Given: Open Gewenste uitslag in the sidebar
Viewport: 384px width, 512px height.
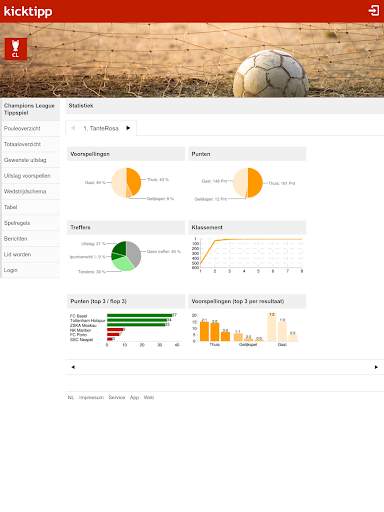Looking at the screenshot, I should 30,160.
